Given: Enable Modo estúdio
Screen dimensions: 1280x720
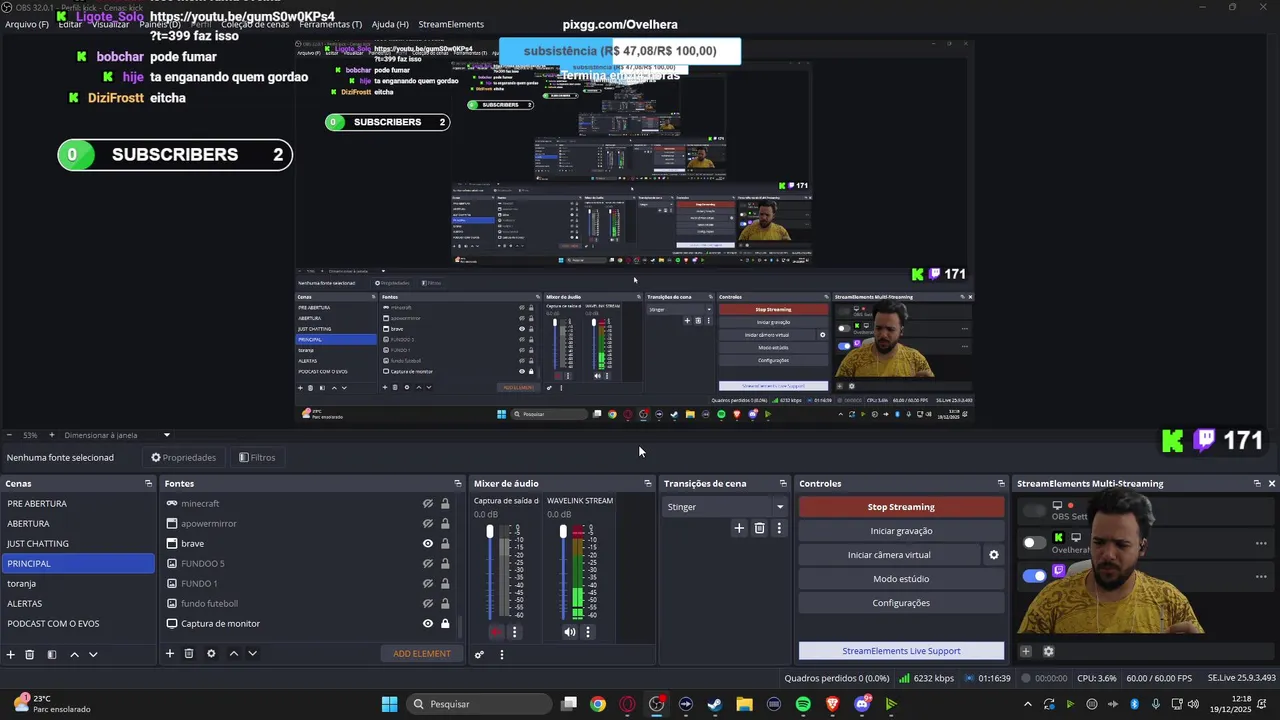Looking at the screenshot, I should 901,579.
